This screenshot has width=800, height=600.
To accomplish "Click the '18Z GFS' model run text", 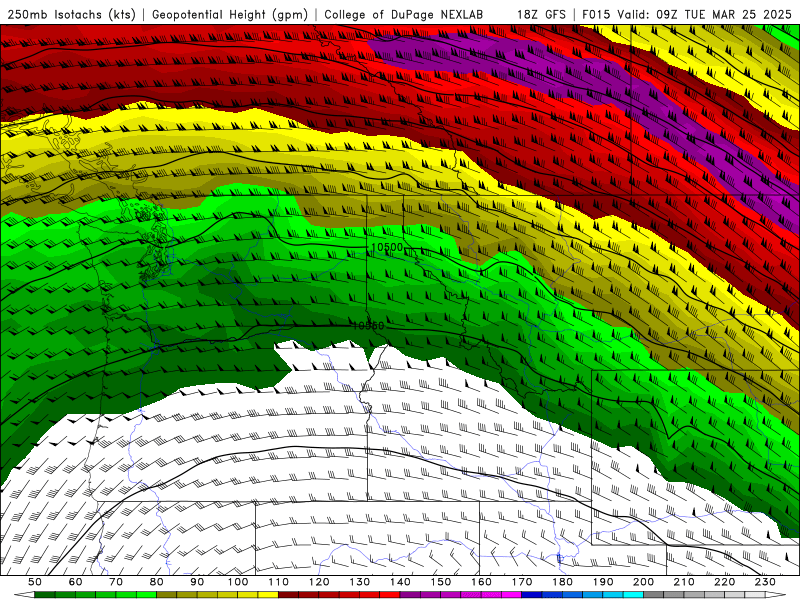I will 541,14.
